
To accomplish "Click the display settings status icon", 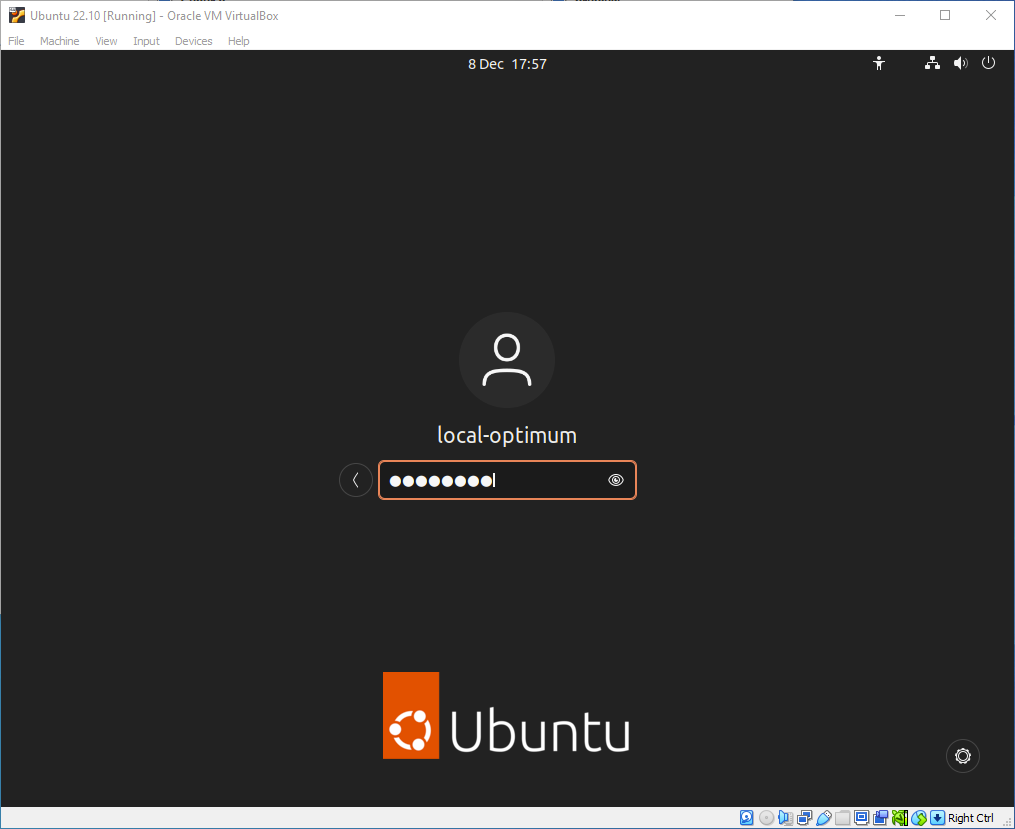I will click(x=861, y=818).
